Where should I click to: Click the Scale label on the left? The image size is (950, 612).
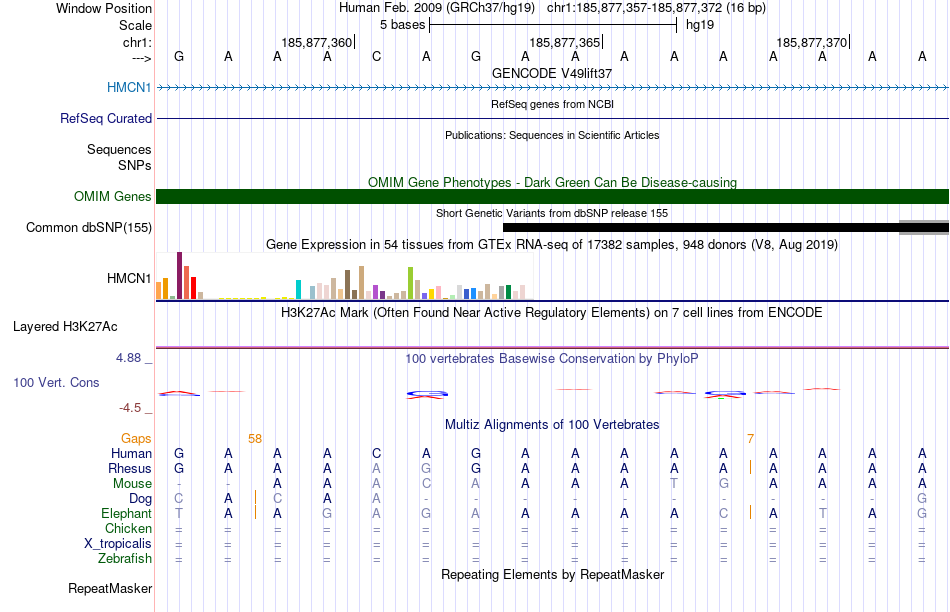136,25
